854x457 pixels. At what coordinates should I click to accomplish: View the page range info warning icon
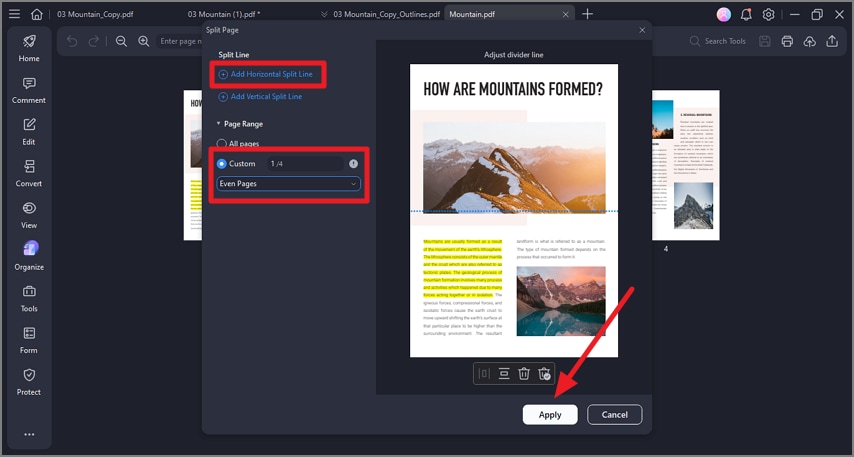coord(353,163)
